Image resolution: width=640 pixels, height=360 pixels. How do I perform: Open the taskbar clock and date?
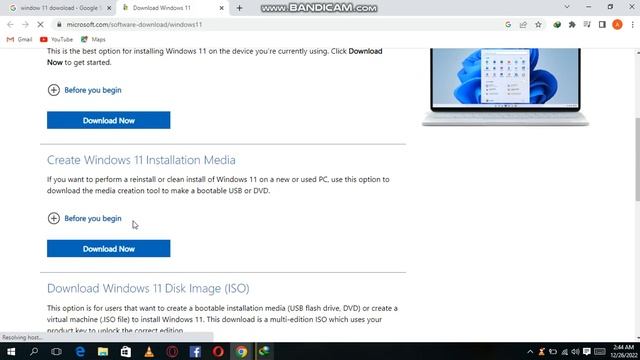pos(623,351)
